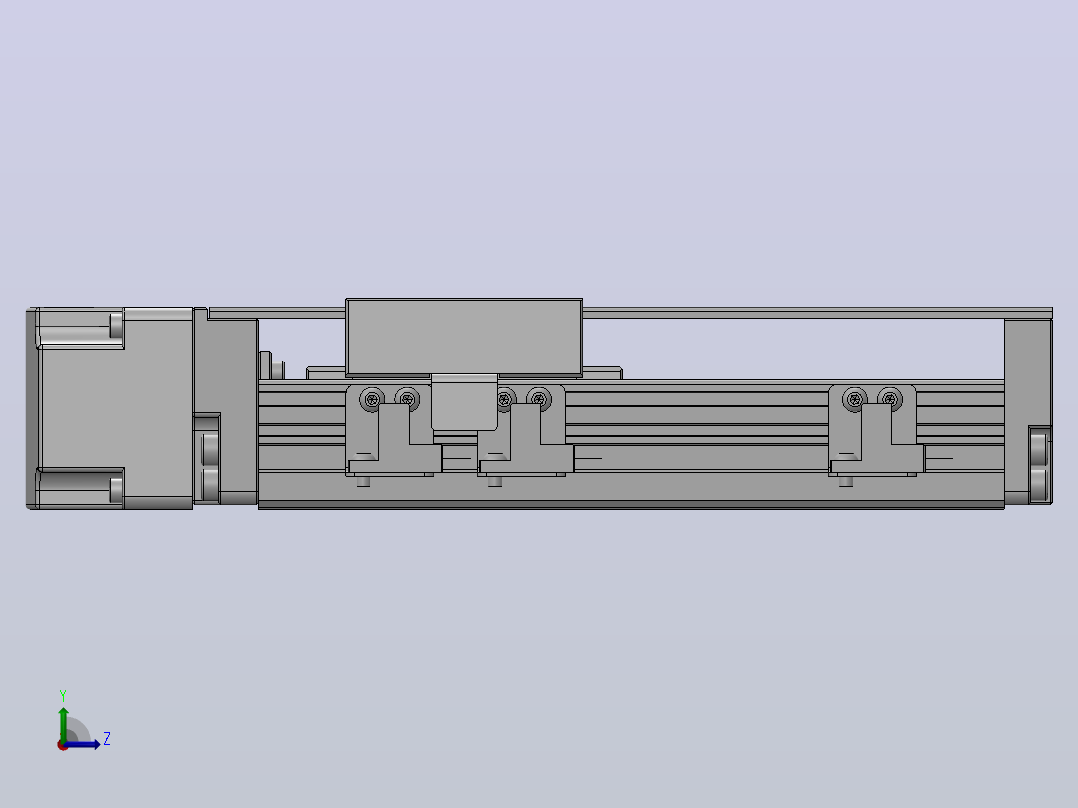Screen dimensions: 1078x808
Task: Select the small tab hanging below the carriage block
Action: point(464,402)
